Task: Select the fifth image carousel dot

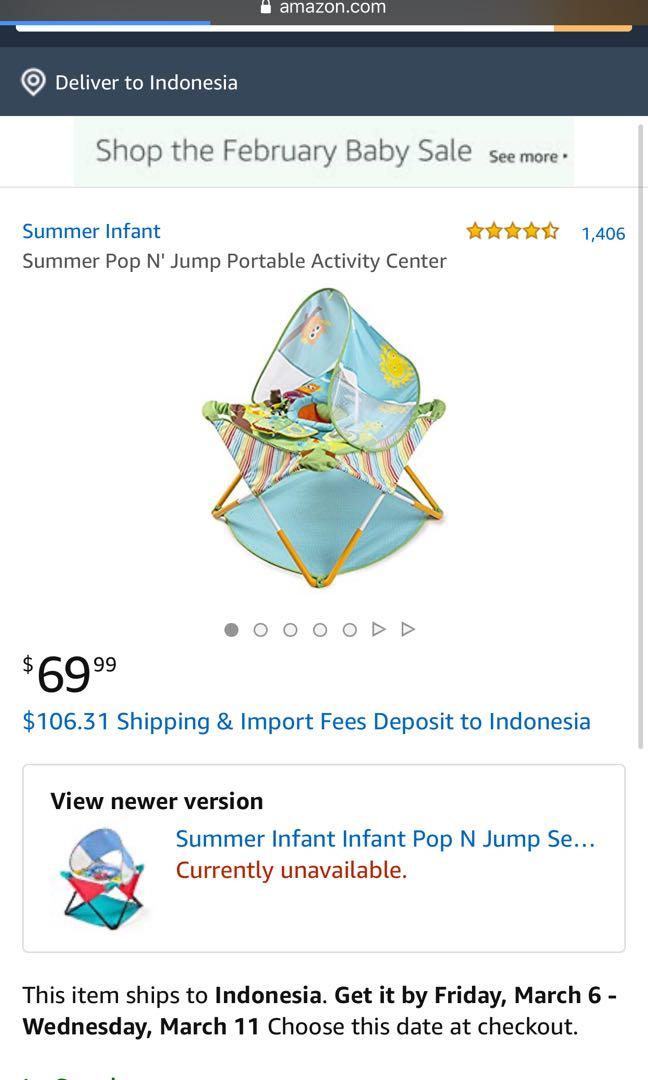Action: click(349, 630)
